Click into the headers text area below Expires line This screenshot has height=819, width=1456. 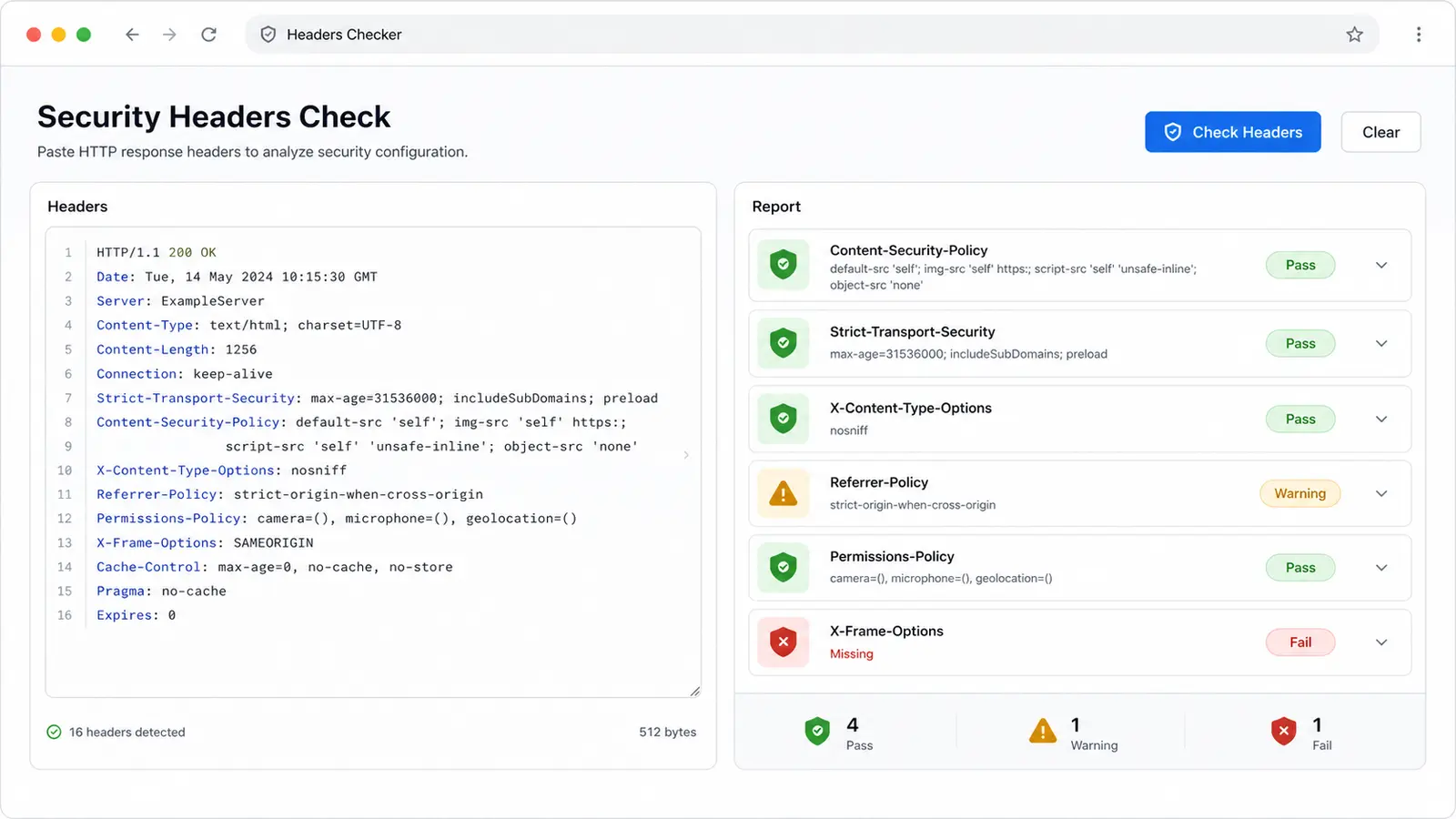tap(373, 660)
